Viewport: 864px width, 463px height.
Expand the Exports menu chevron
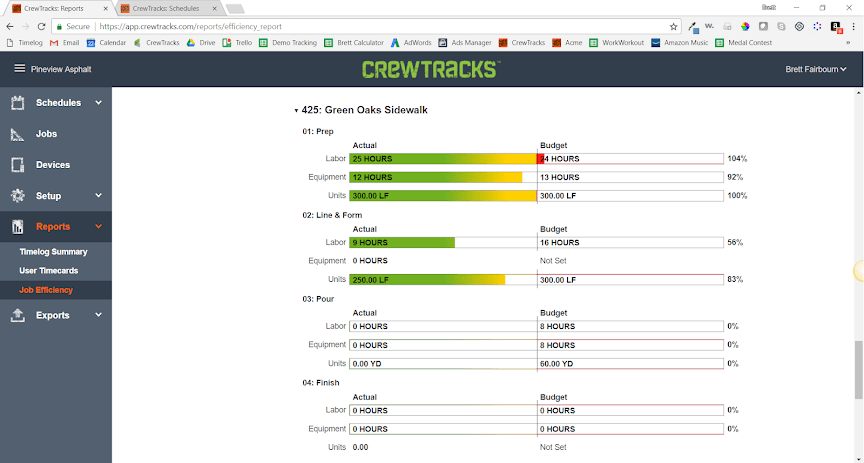click(98, 315)
